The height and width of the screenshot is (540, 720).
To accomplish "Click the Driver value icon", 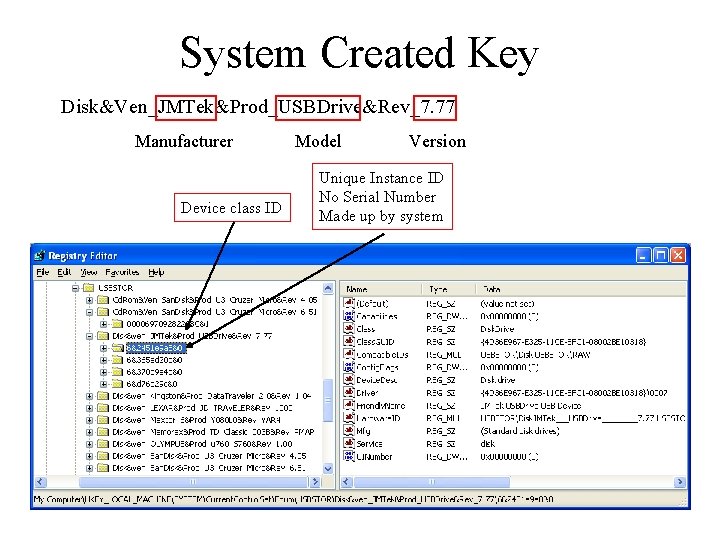I will point(349,393).
